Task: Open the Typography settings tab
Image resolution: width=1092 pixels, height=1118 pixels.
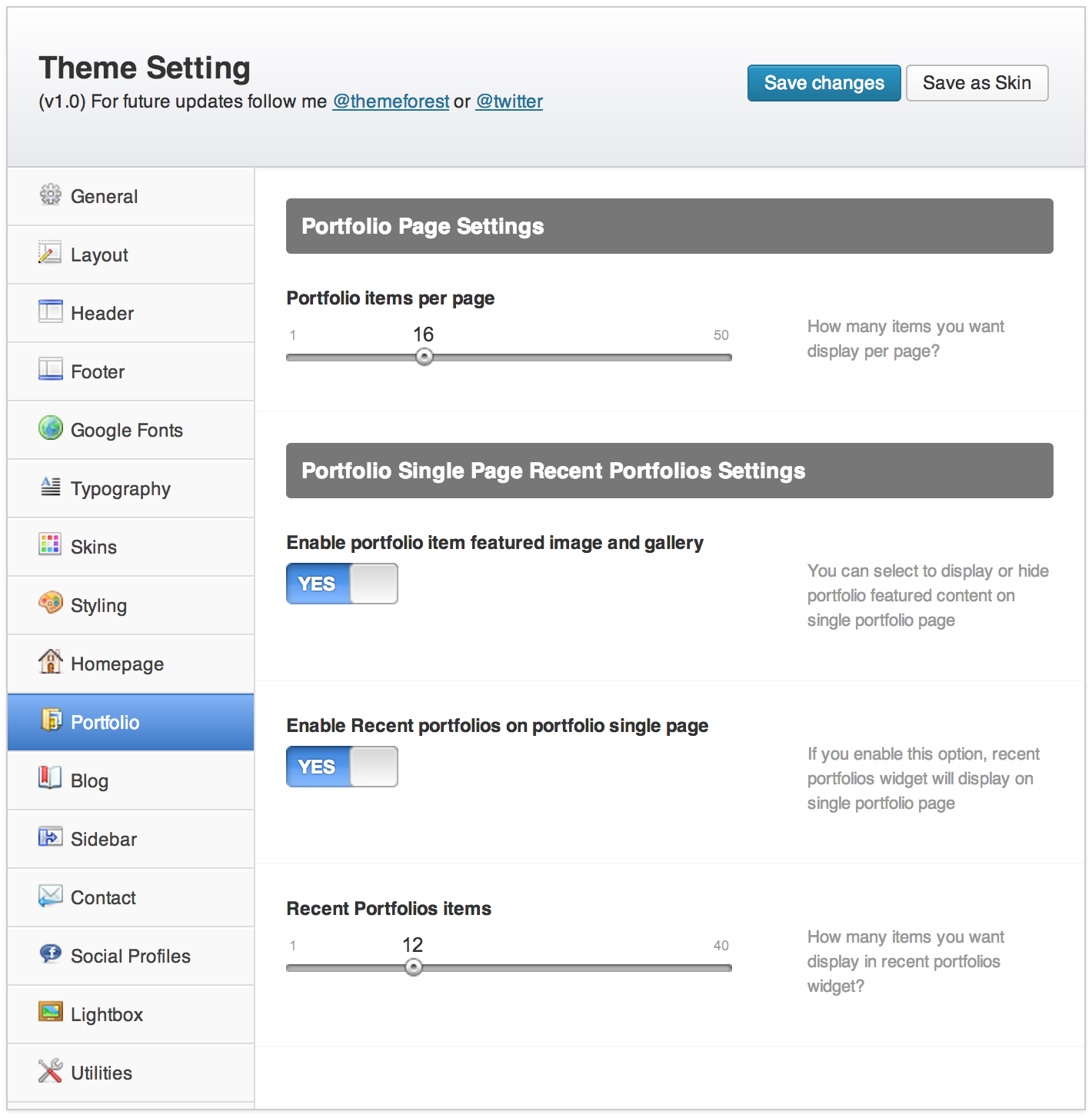Action: point(120,489)
